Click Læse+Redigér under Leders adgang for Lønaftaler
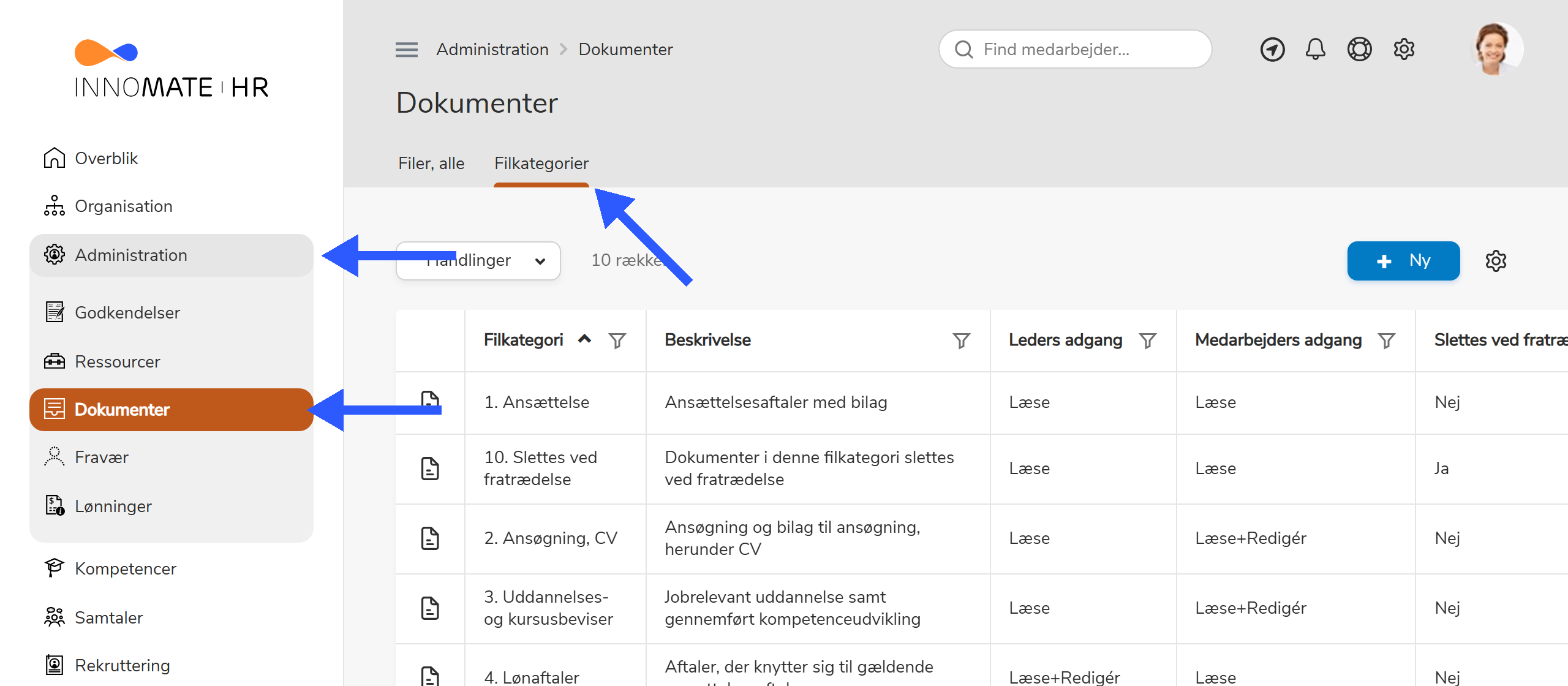Image resolution: width=1568 pixels, height=686 pixels. 1065,677
